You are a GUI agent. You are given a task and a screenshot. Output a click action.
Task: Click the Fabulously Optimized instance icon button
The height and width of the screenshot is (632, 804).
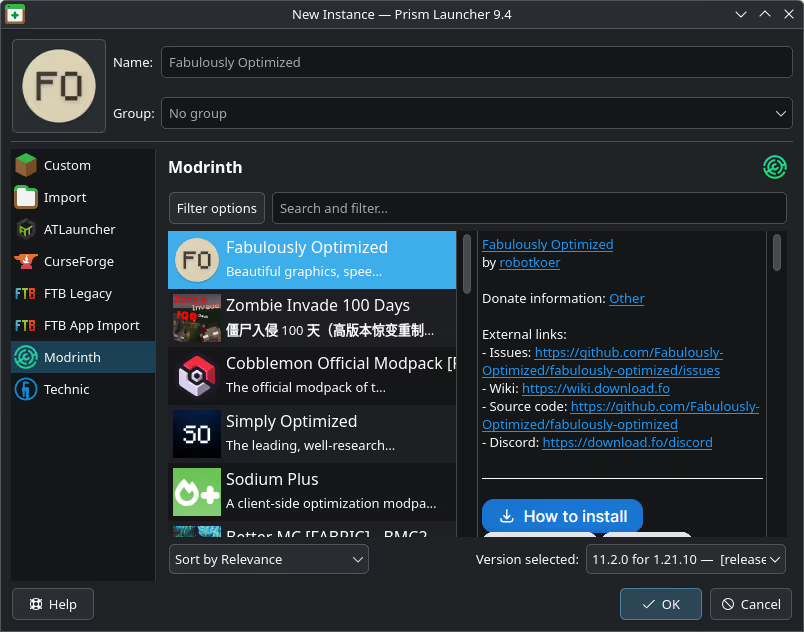pyautogui.click(x=59, y=86)
